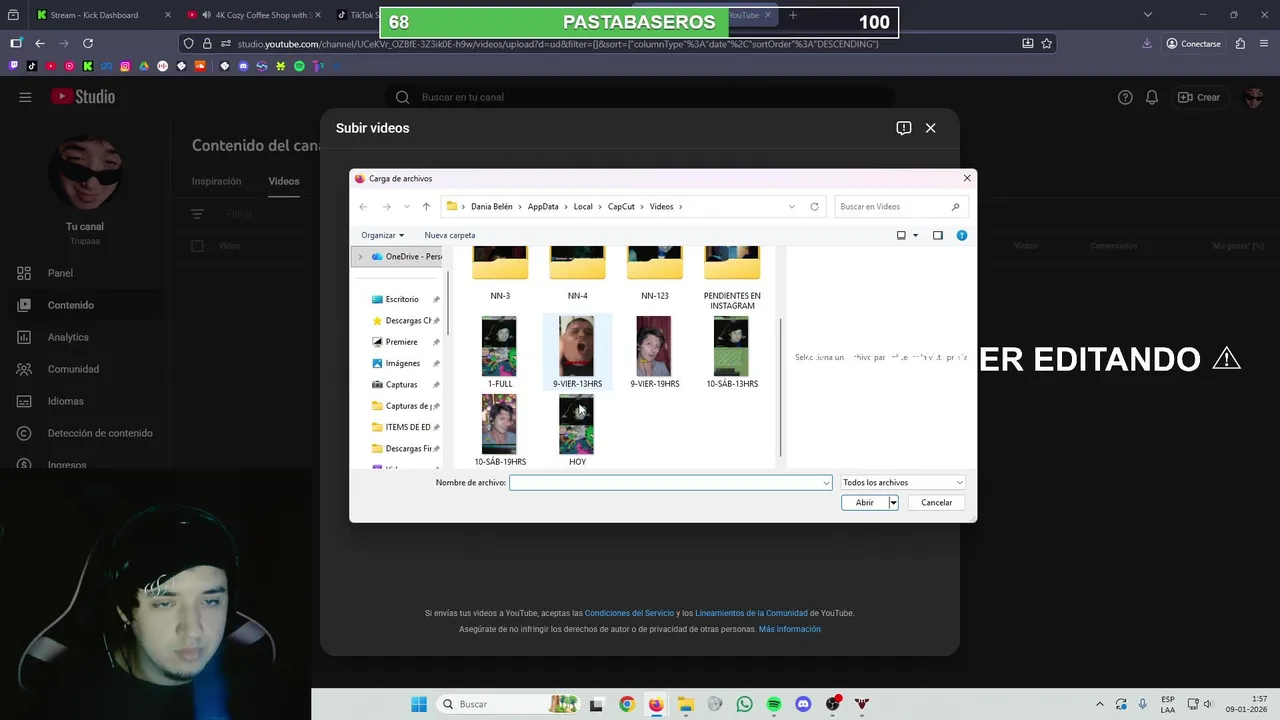Image resolution: width=1280 pixels, height=720 pixels.
Task: Select the 1-FULL video file
Action: (x=500, y=353)
